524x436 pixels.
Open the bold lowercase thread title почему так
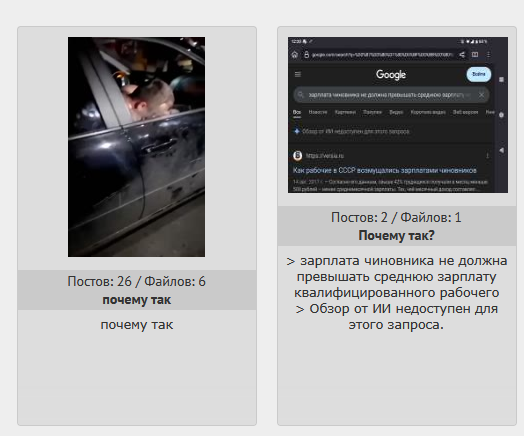coord(137,300)
